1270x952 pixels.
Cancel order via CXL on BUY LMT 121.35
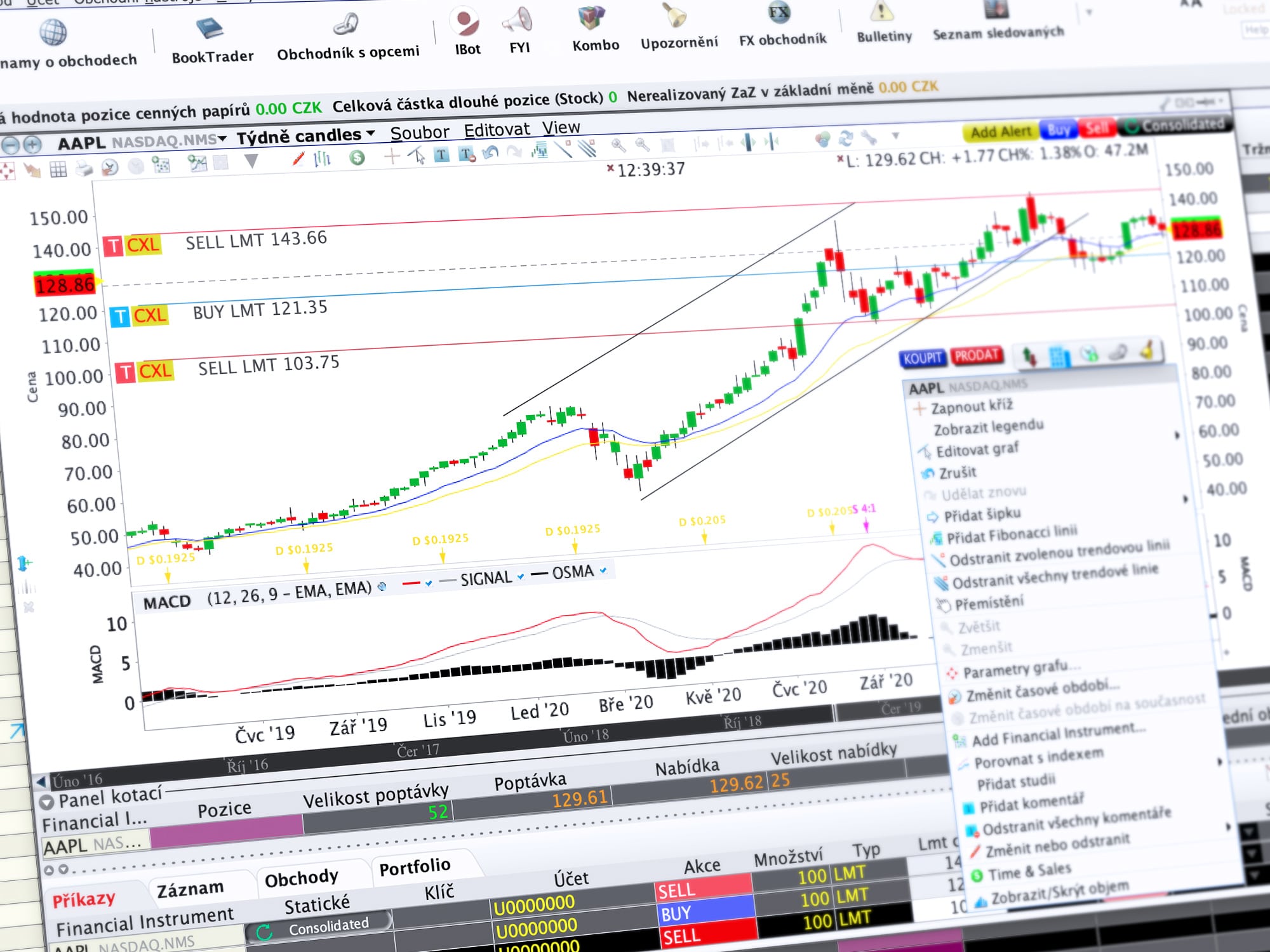(x=150, y=315)
